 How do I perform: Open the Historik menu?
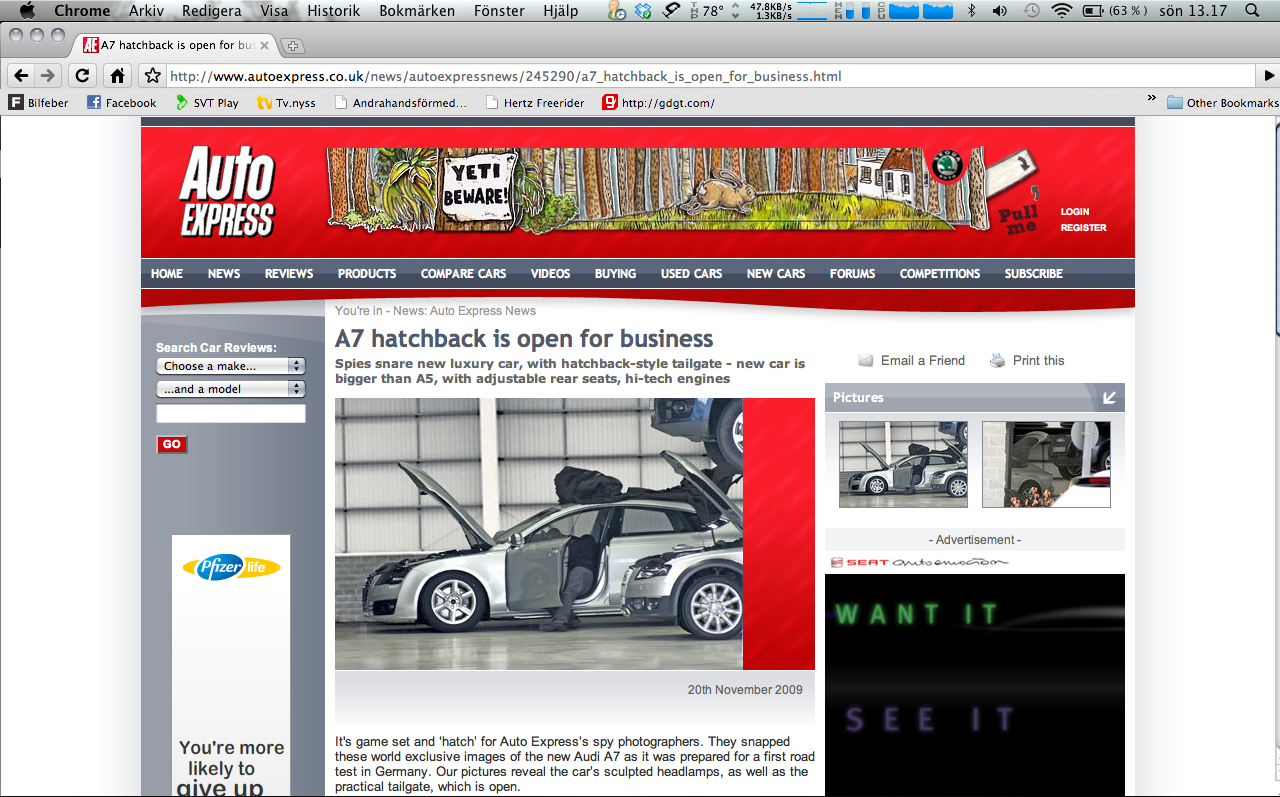333,11
